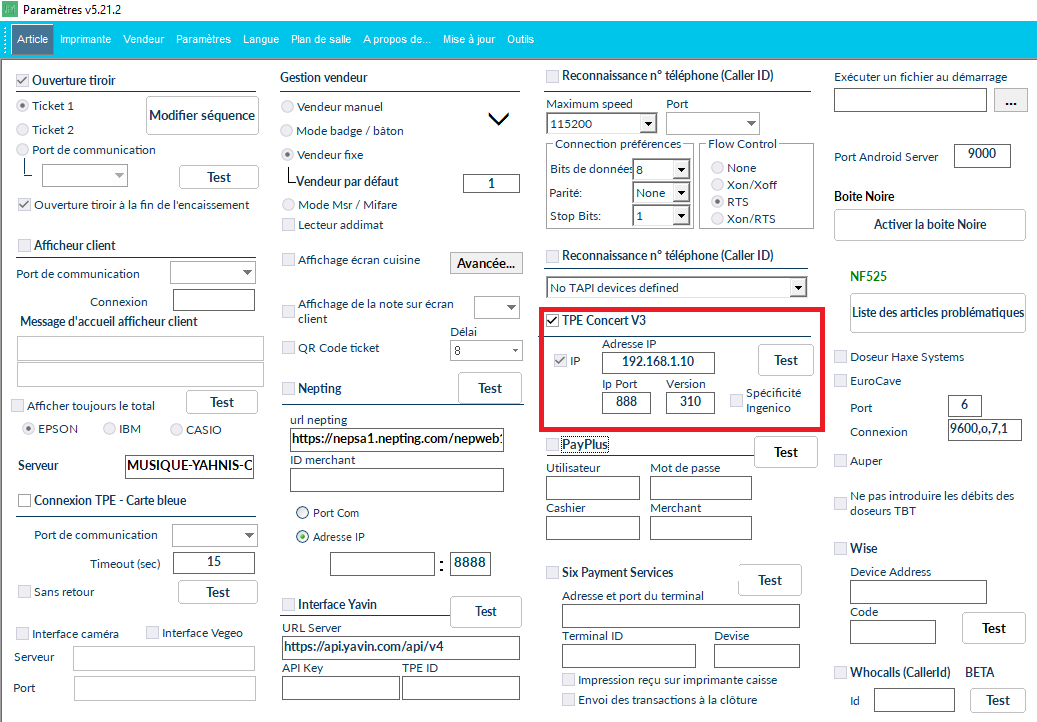Choose the IBM display type radio
The height and width of the screenshot is (722, 1037).
pyautogui.click(x=110, y=430)
